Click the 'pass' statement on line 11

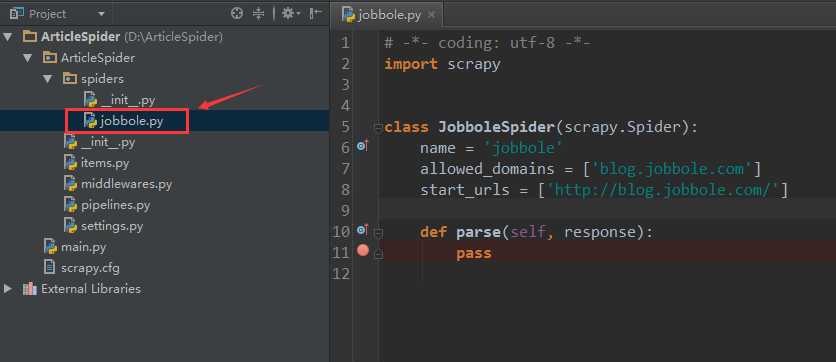474,253
